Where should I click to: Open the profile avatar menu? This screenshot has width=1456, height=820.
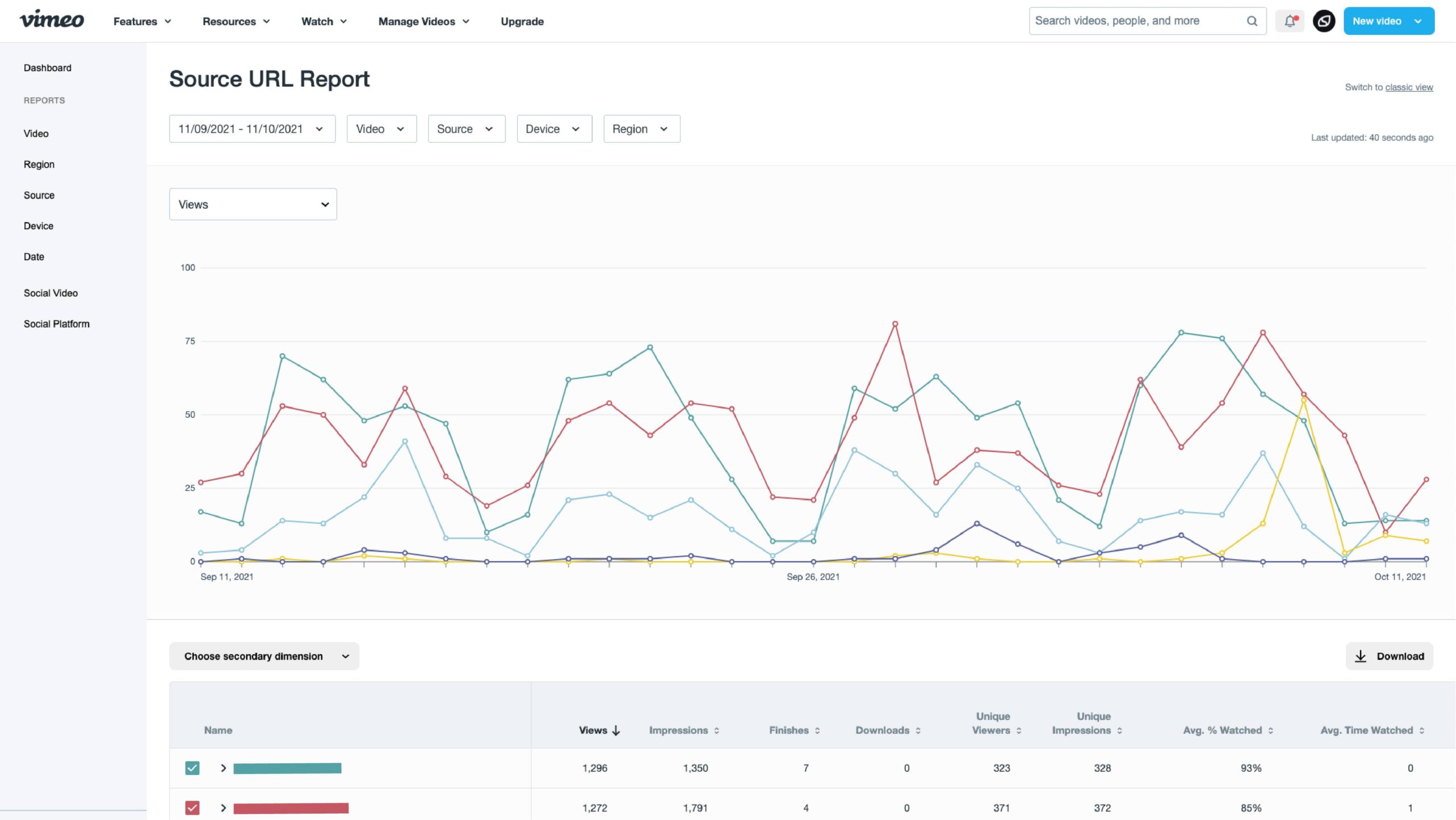(1324, 20)
